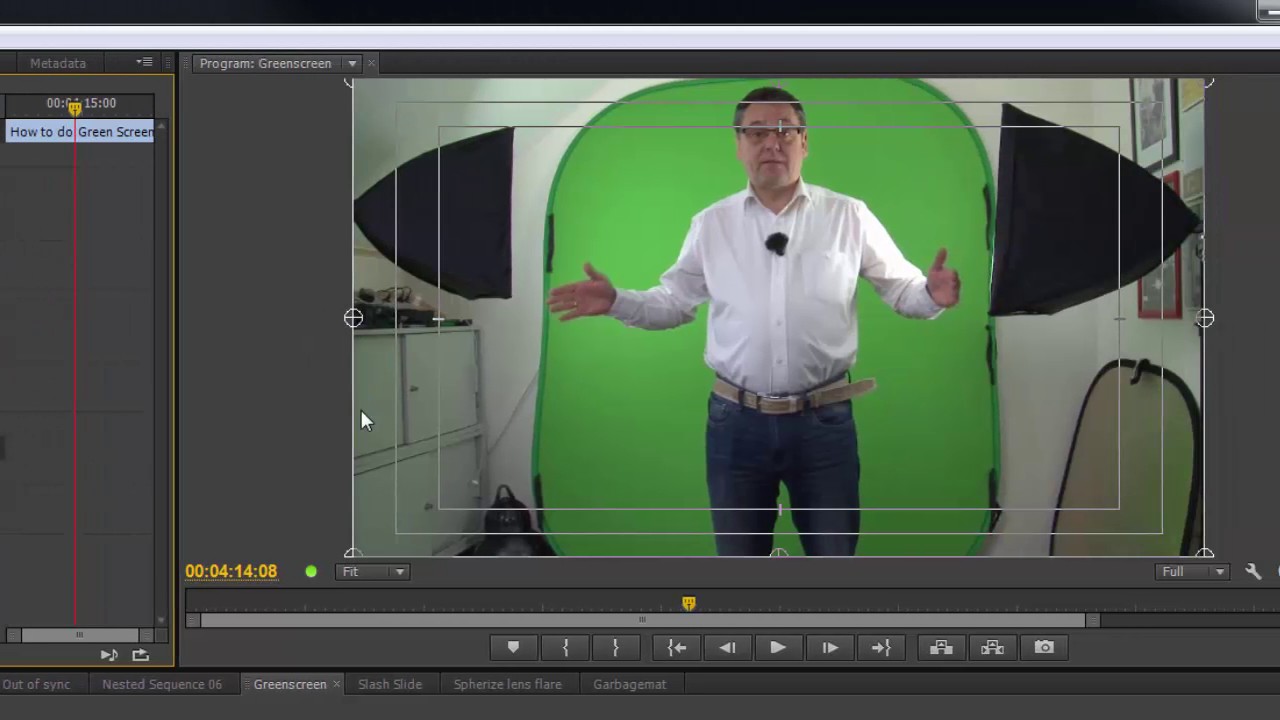
Task: Click the left panel horizontal zoom scrollbar
Action: (x=79, y=635)
